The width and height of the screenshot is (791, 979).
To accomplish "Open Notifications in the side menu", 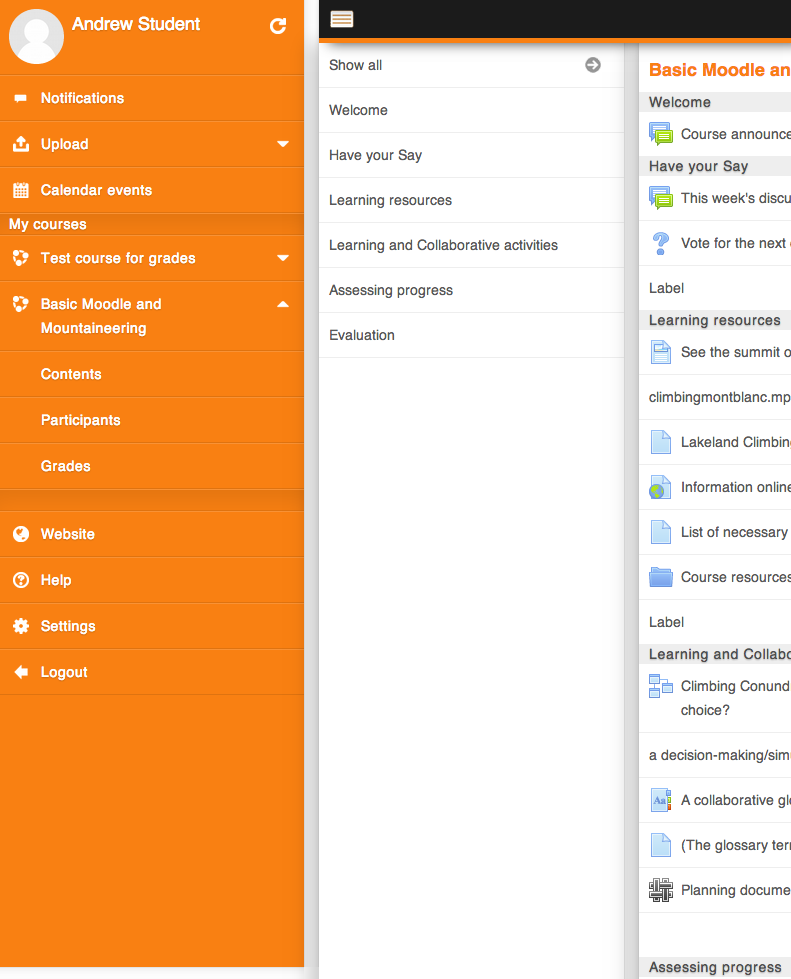I will click(152, 98).
